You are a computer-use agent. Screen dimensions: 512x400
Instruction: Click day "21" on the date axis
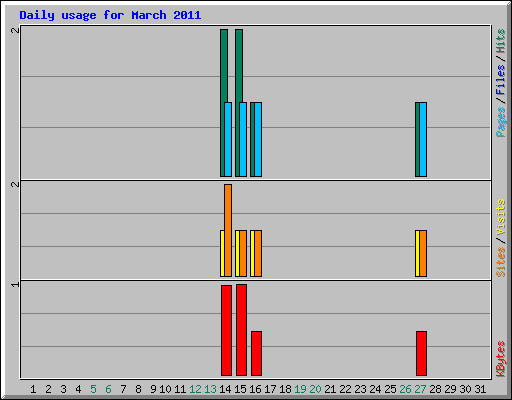(x=330, y=389)
